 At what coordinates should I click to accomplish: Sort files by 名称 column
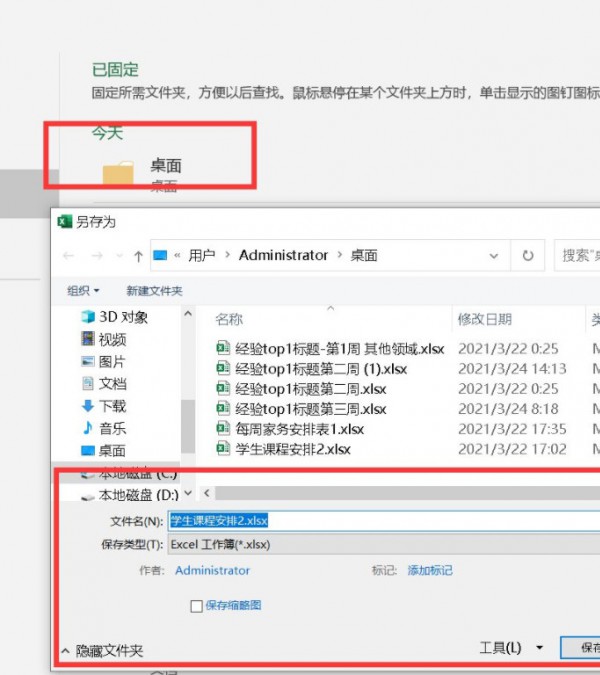(229, 319)
